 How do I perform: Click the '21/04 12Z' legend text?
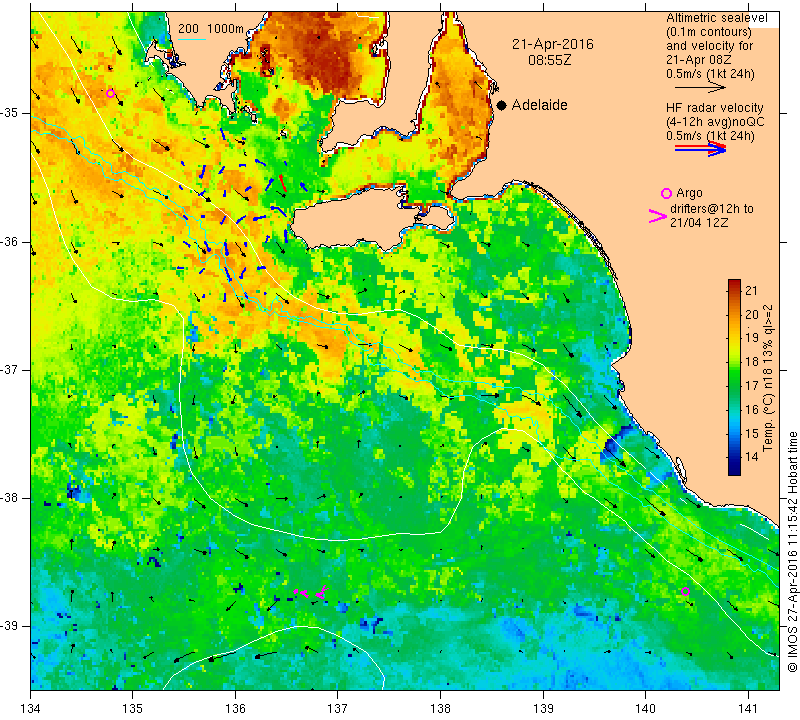pyautogui.click(x=699, y=223)
